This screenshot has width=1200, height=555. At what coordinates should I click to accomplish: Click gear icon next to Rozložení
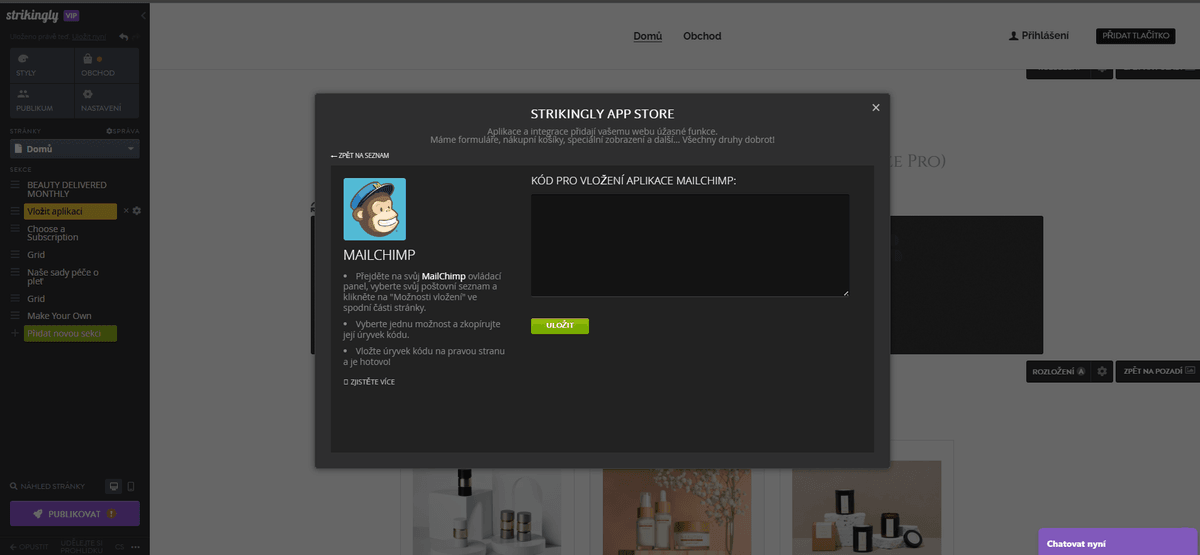pyautogui.click(x=1102, y=371)
